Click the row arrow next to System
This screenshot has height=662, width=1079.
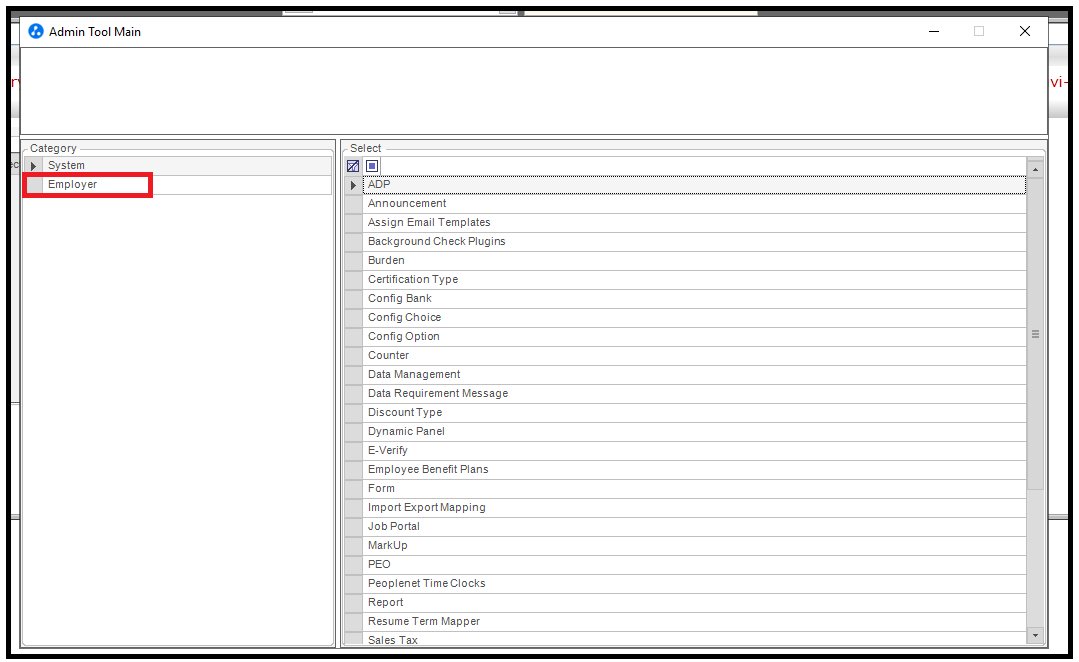click(x=34, y=166)
